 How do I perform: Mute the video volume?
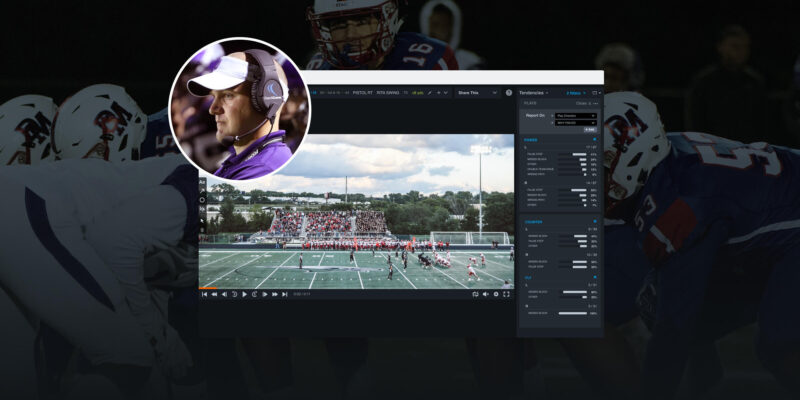485,294
